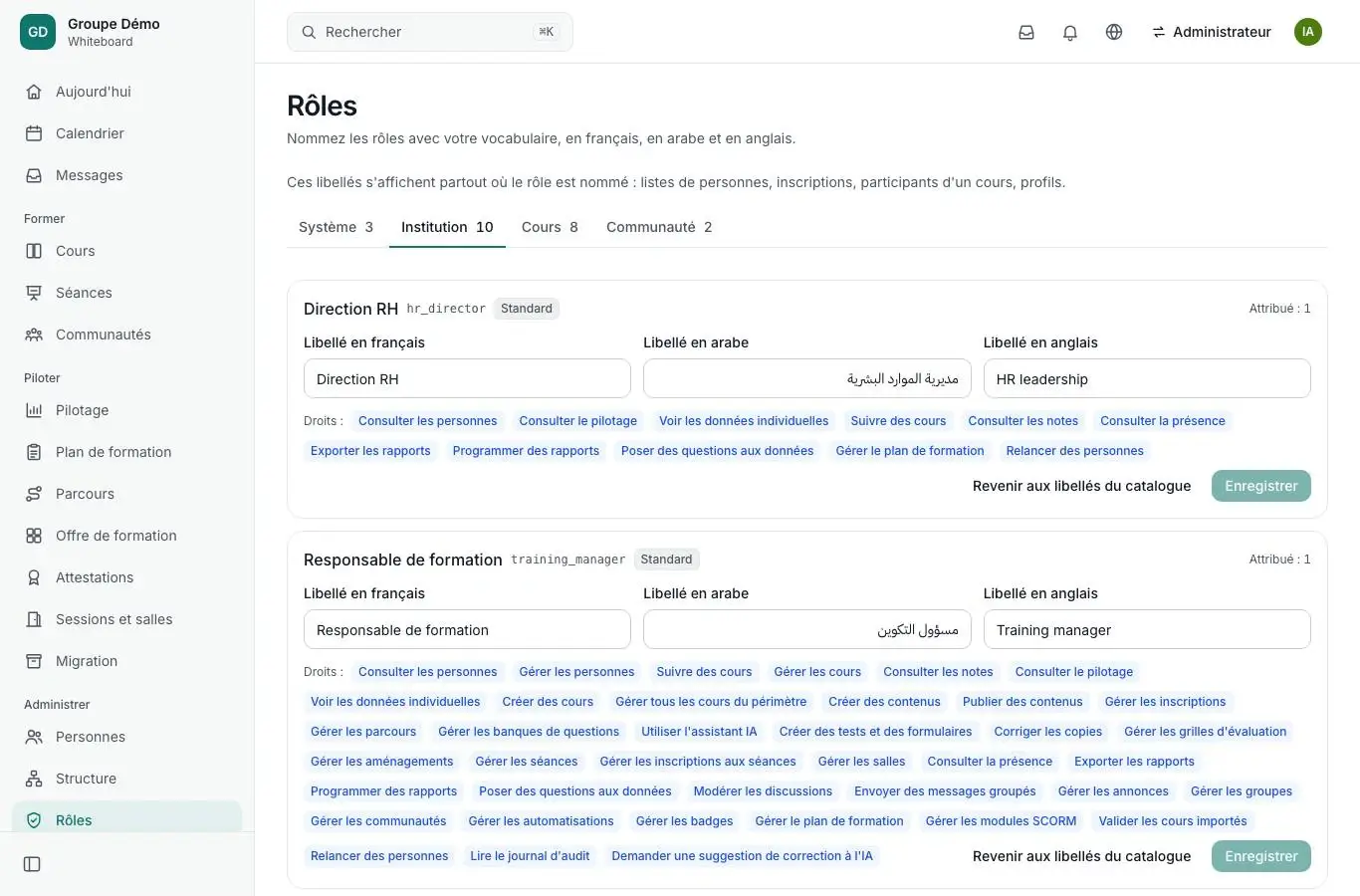Switch to the Communauté tab
1360x896 pixels.
click(x=659, y=227)
